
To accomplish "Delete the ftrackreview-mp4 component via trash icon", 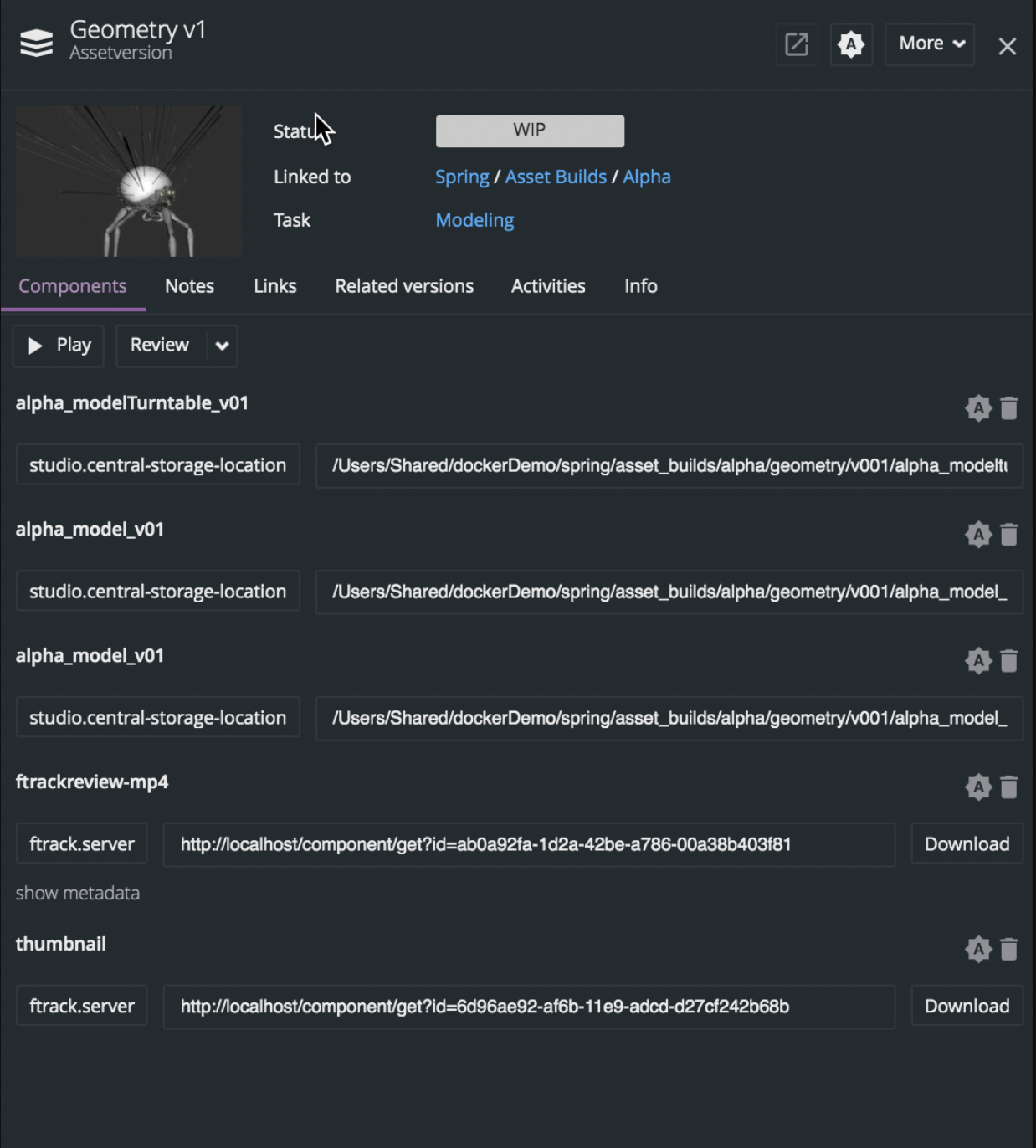I will tap(1008, 787).
